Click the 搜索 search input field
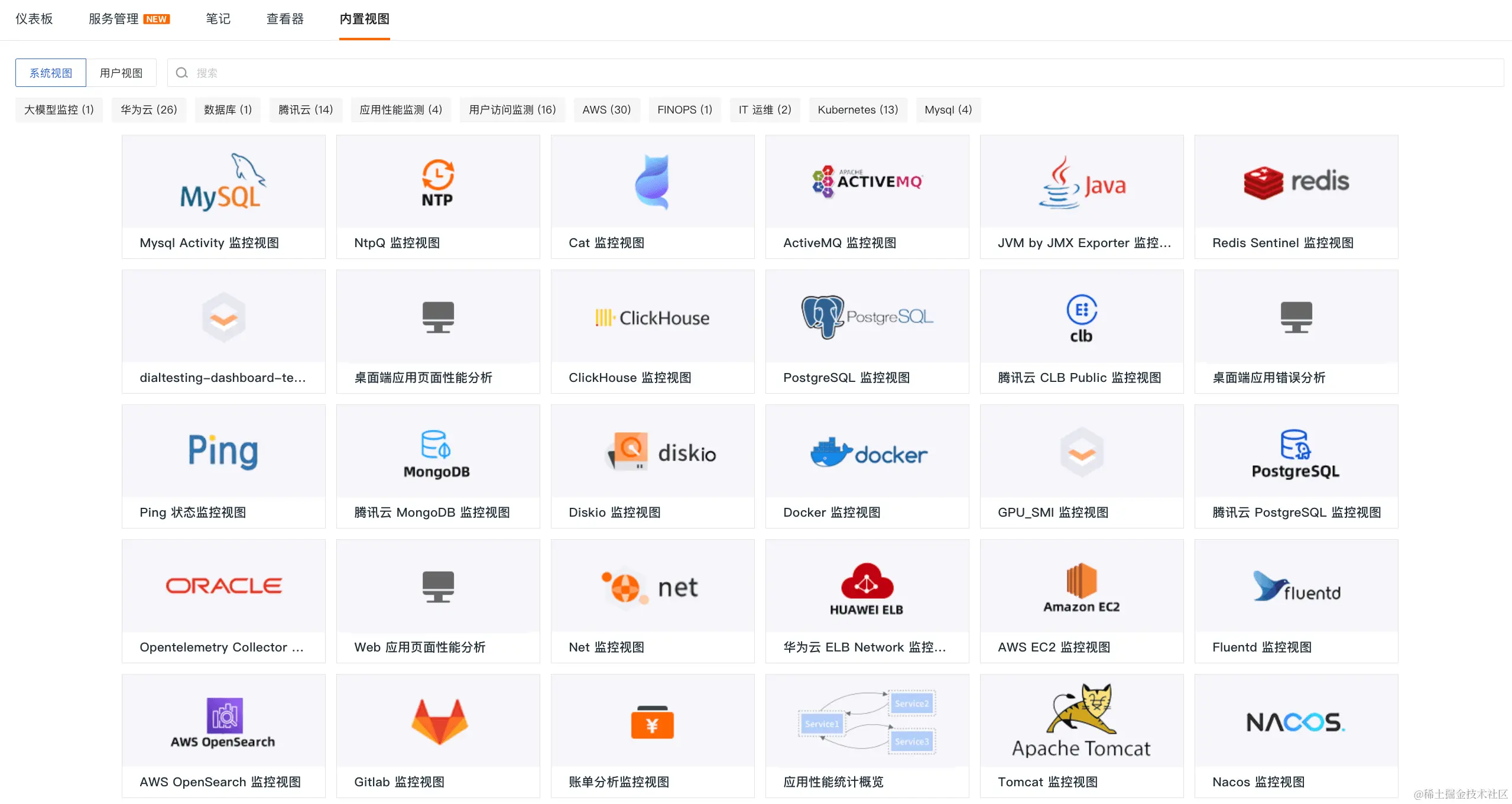The width and height of the screenshot is (1512, 804). 828,73
